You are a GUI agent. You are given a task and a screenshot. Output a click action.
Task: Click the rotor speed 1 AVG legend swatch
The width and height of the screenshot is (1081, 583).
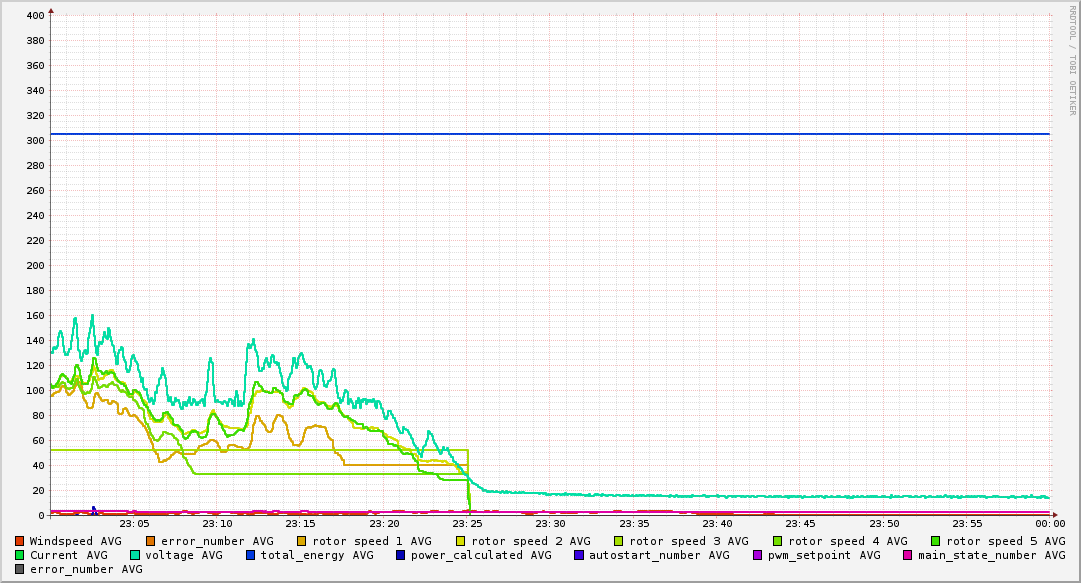tap(302, 542)
